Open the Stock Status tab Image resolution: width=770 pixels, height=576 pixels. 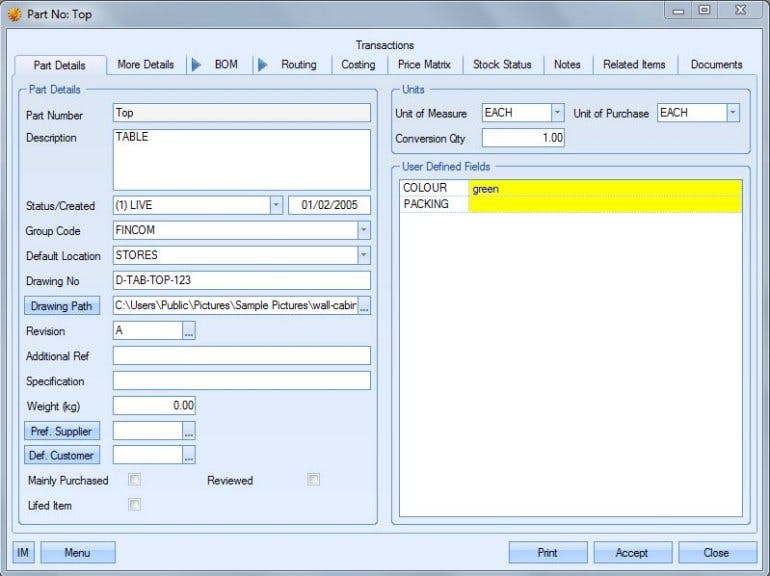[502, 65]
